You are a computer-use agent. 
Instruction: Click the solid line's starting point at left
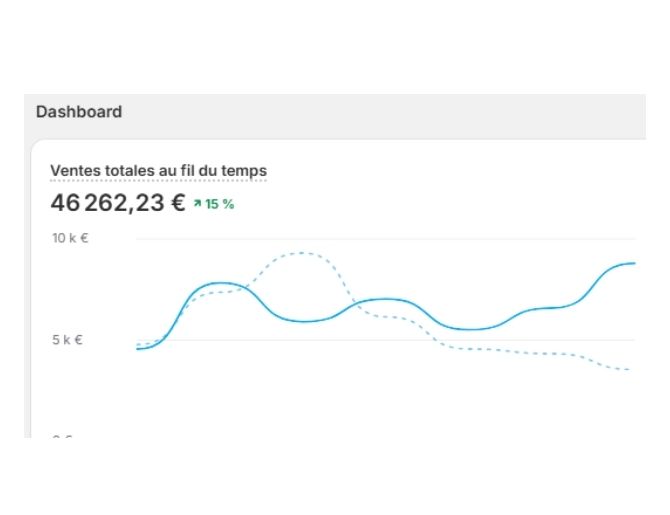tap(138, 349)
